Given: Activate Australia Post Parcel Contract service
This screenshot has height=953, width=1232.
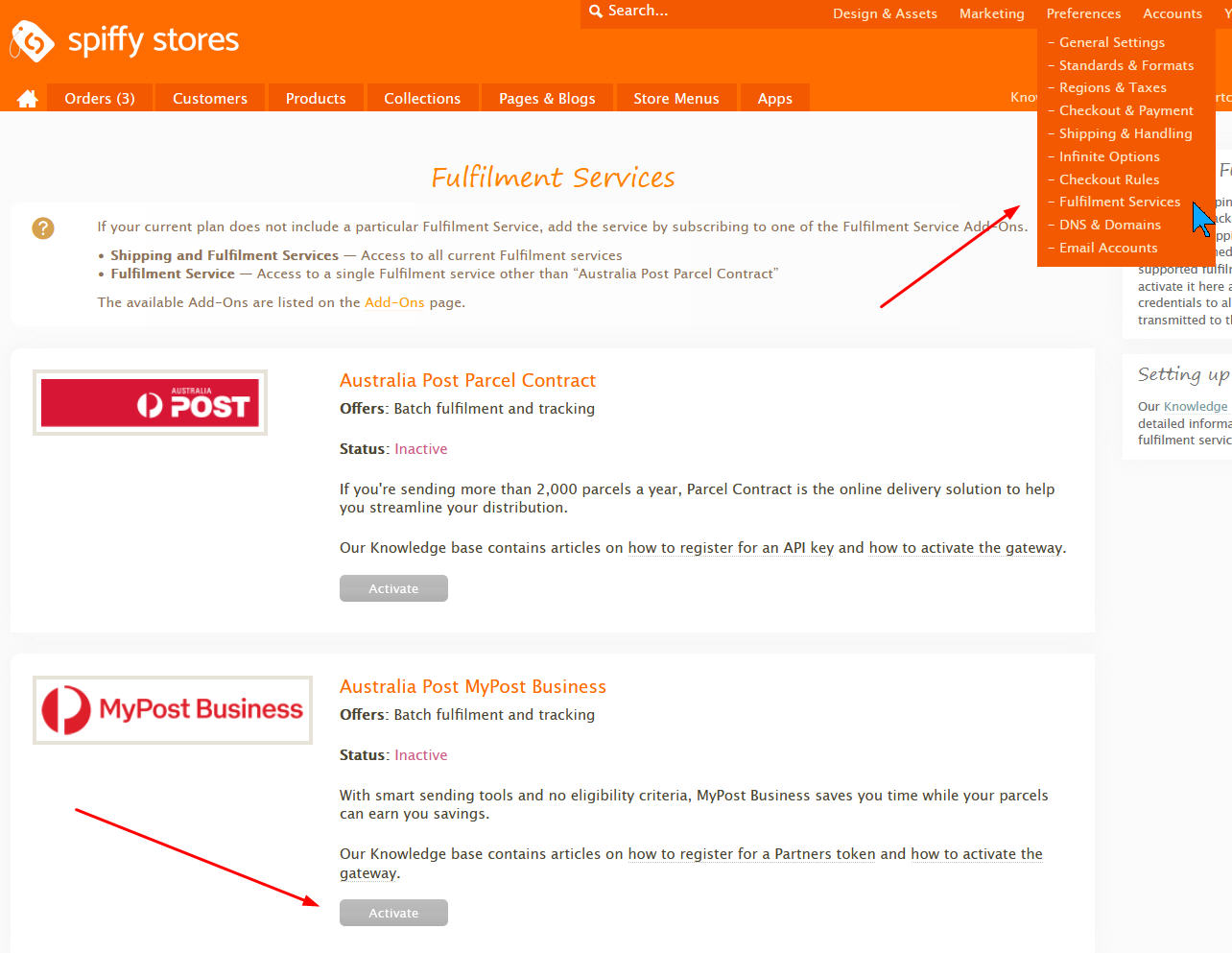Looking at the screenshot, I should 393,588.
